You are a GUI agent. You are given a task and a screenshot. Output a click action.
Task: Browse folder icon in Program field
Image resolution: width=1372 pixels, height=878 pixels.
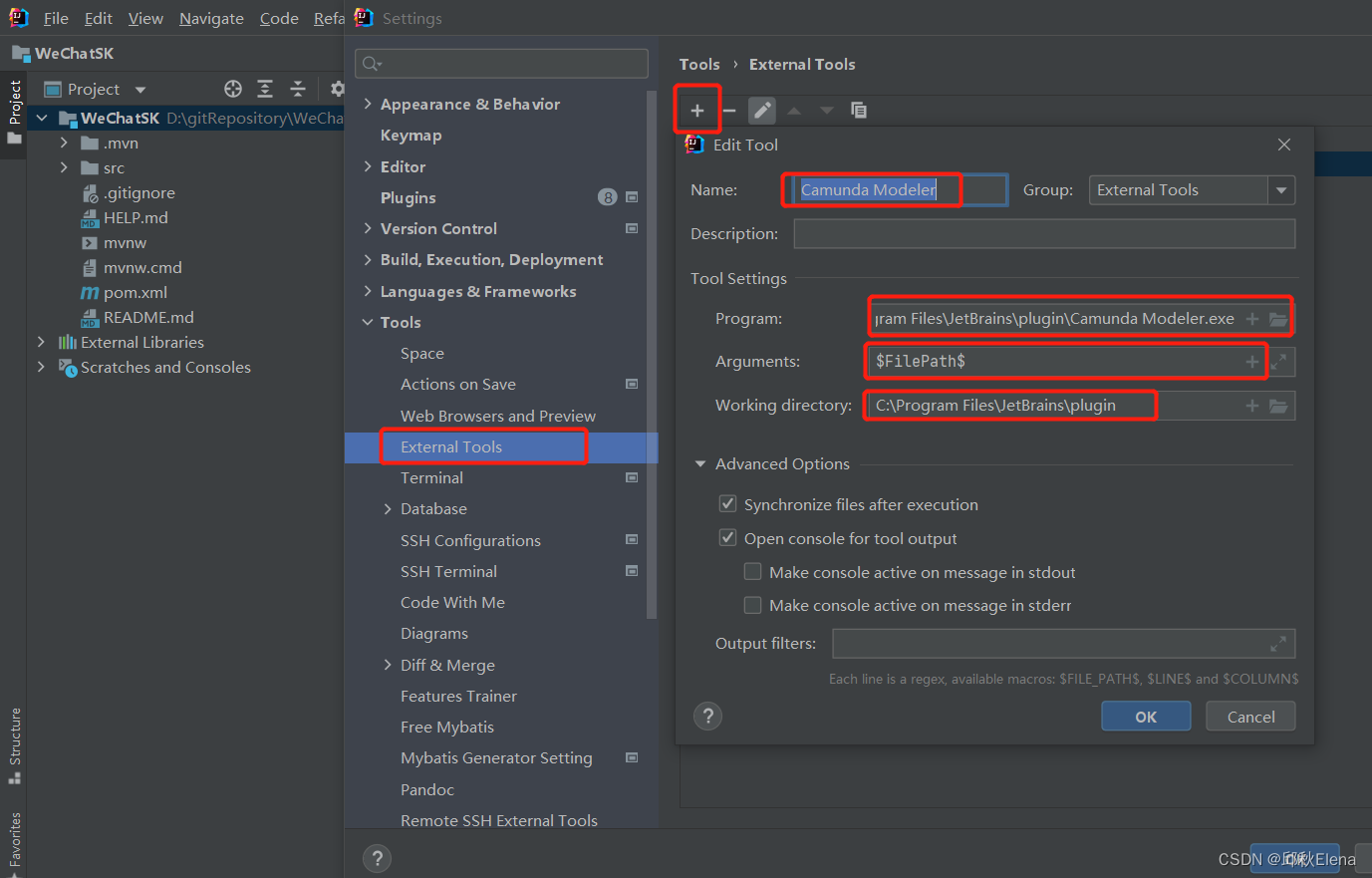1278,319
